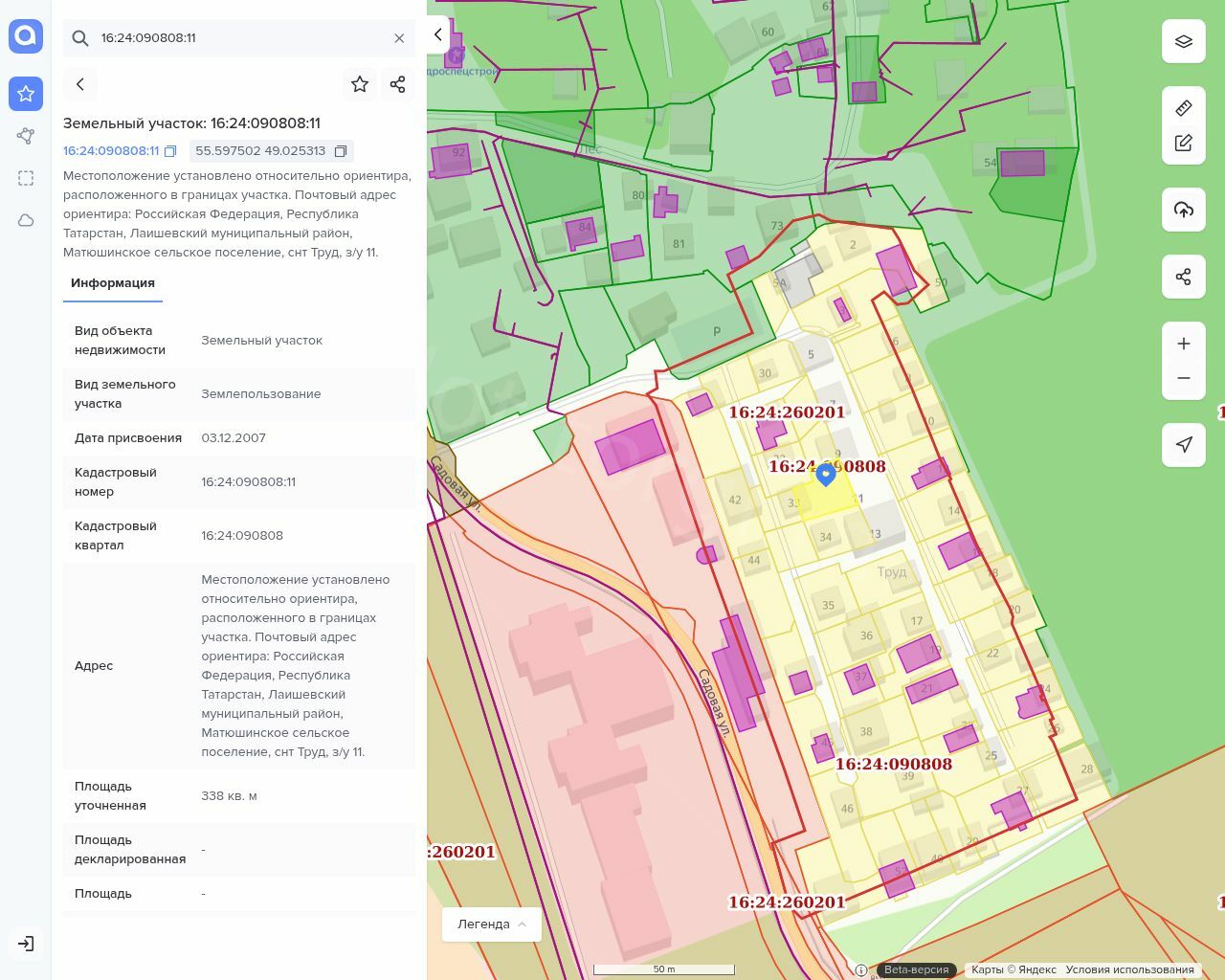Zoom out on the map
Viewport: 1225px width, 980px height.
pos(1184,378)
